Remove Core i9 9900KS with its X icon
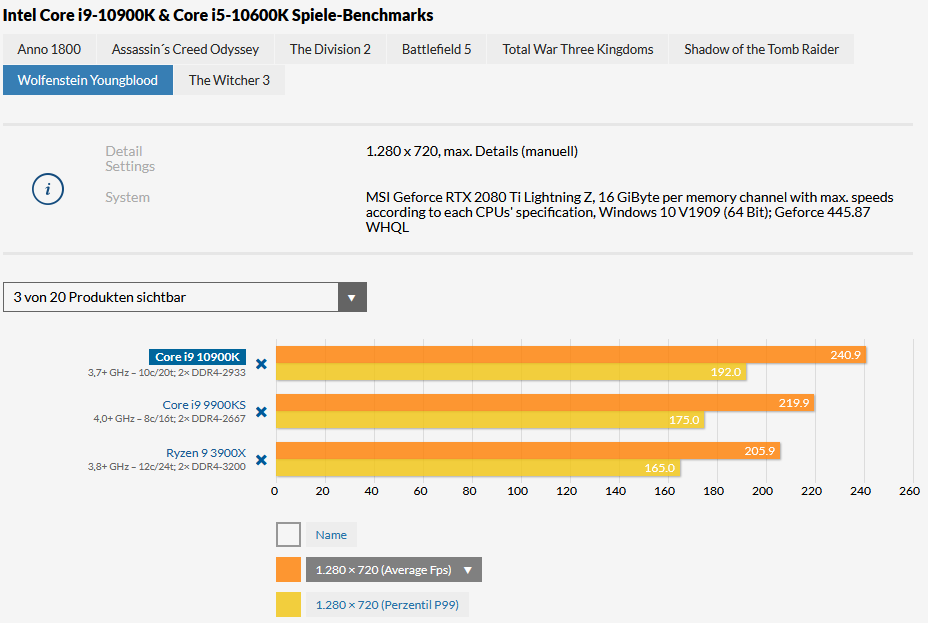Image resolution: width=932 pixels, height=623 pixels. pos(261,412)
